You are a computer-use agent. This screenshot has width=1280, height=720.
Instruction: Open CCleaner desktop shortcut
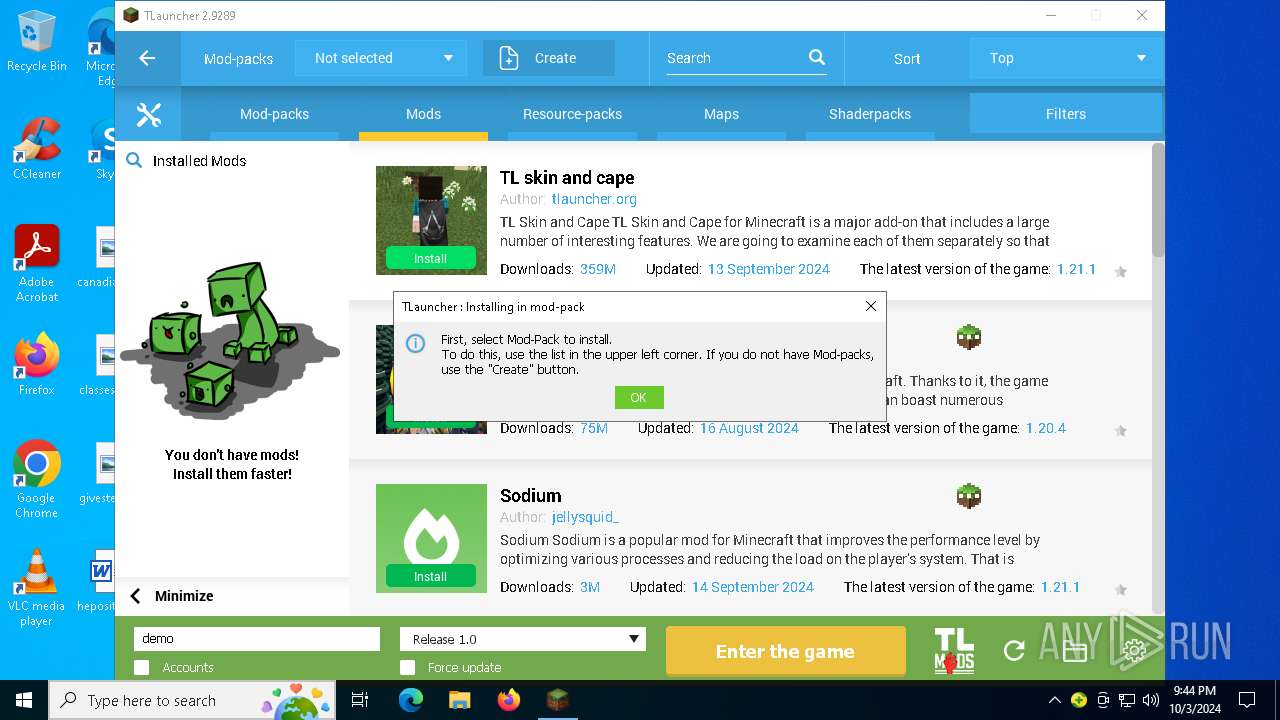(x=36, y=148)
